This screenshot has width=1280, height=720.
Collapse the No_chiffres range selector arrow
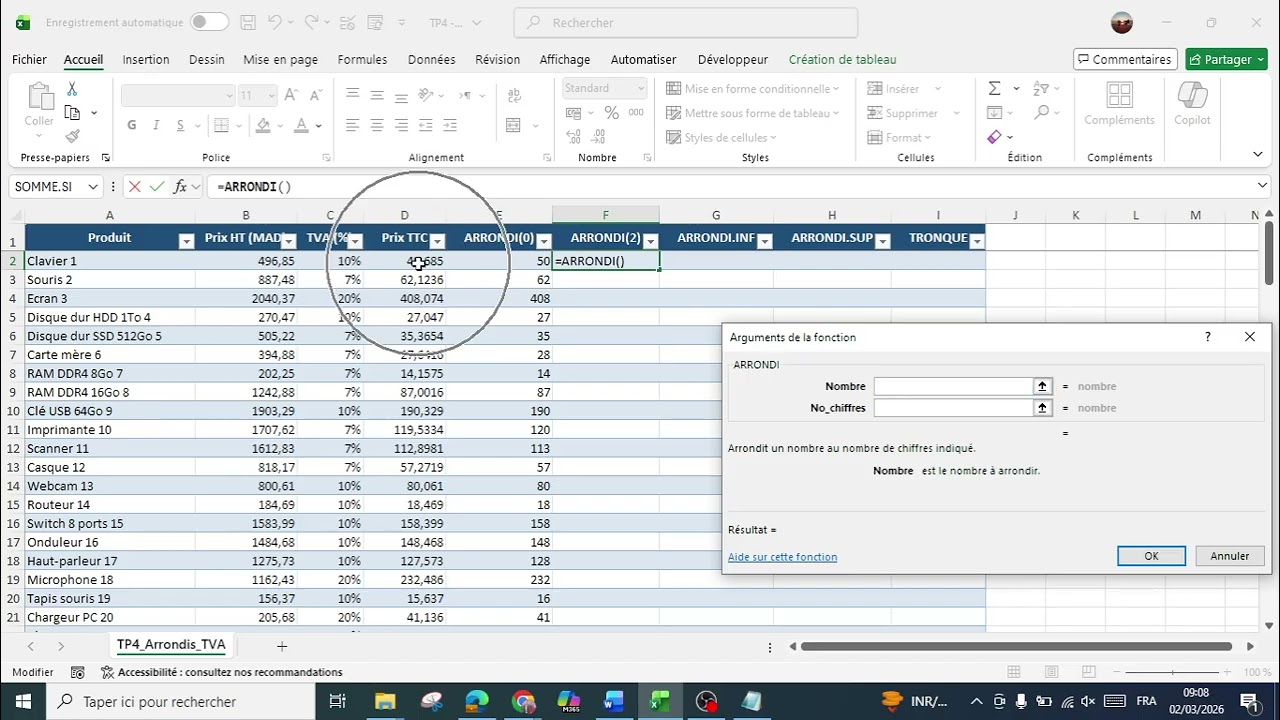[x=1043, y=408]
